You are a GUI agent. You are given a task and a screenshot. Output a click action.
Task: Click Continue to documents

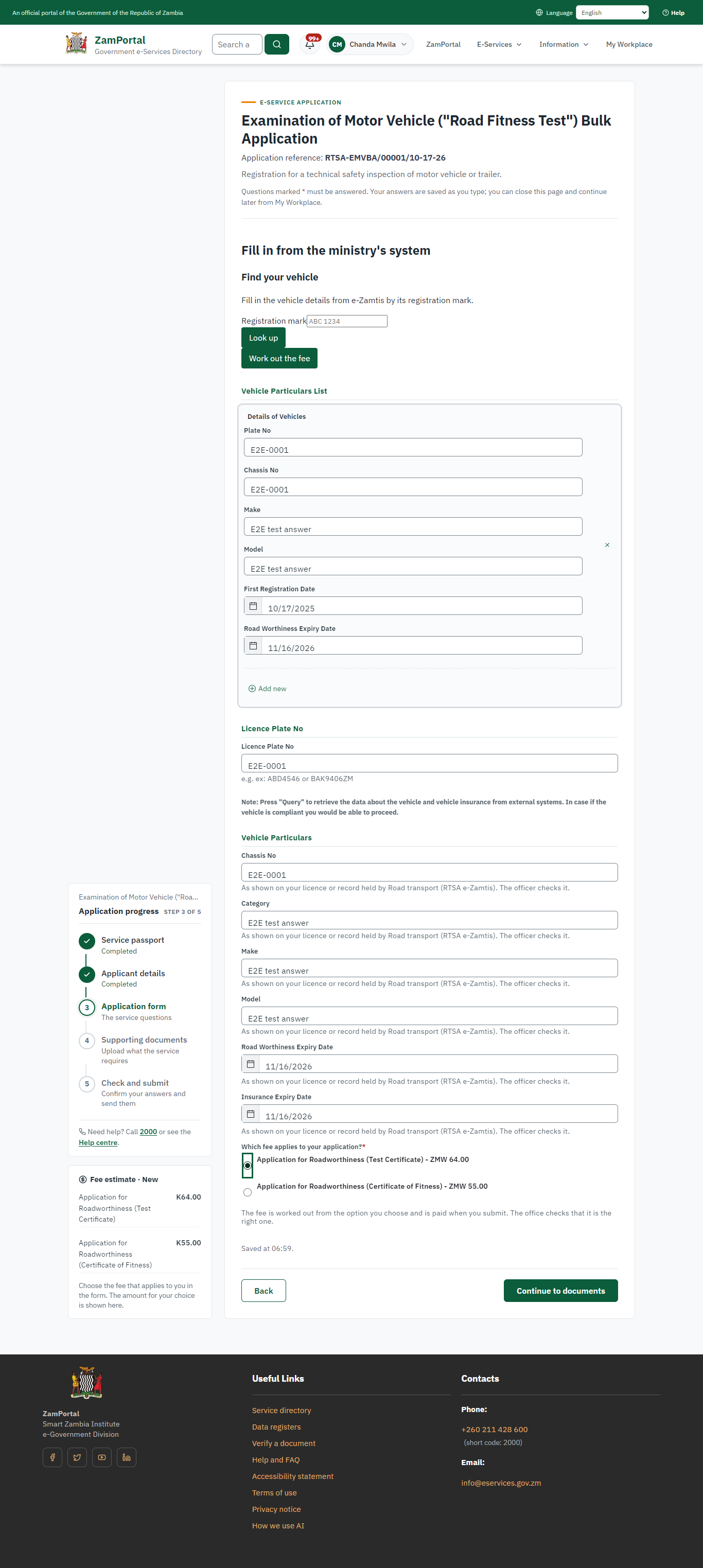tap(560, 1291)
